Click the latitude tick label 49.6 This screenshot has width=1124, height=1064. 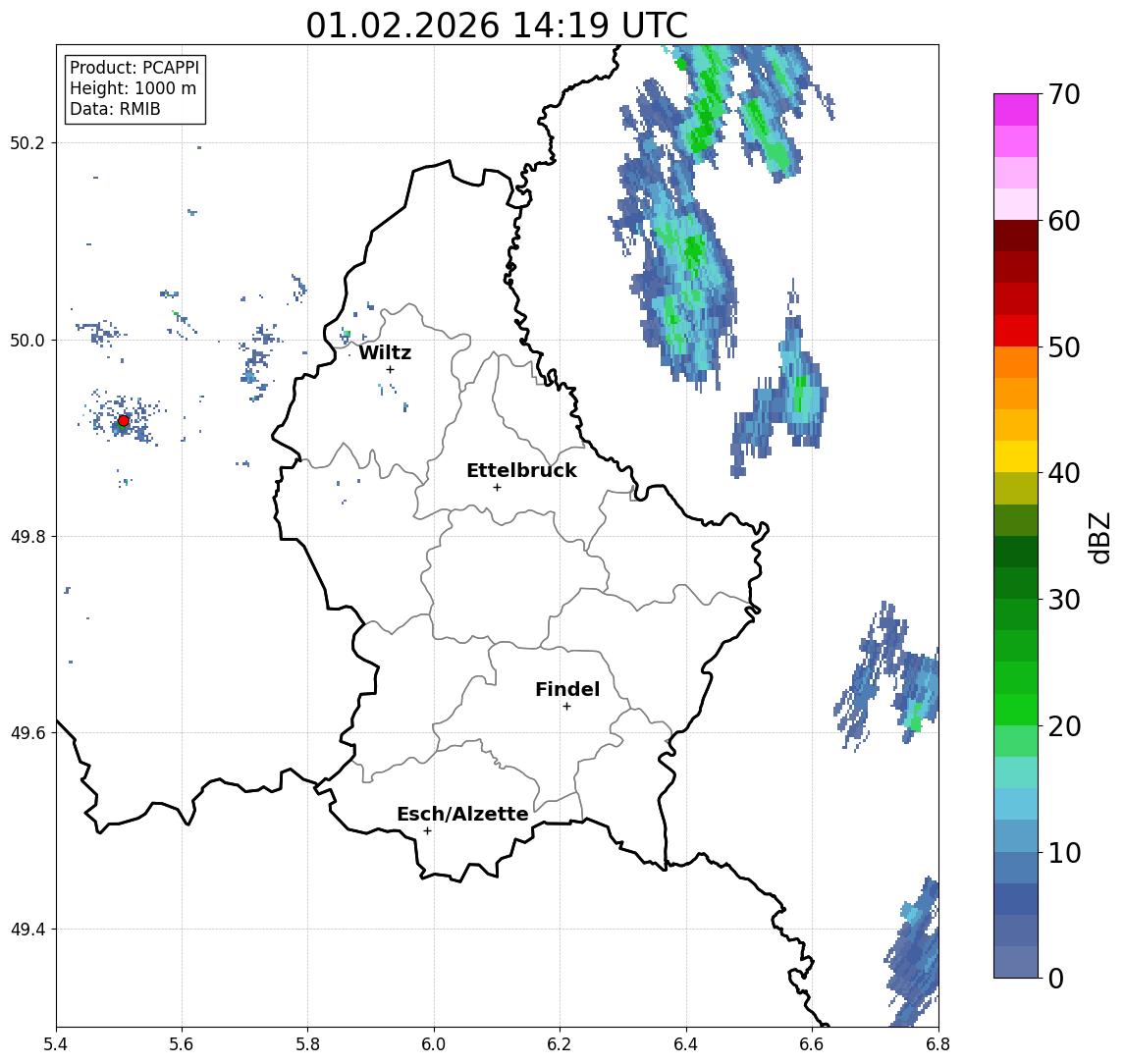27,733
